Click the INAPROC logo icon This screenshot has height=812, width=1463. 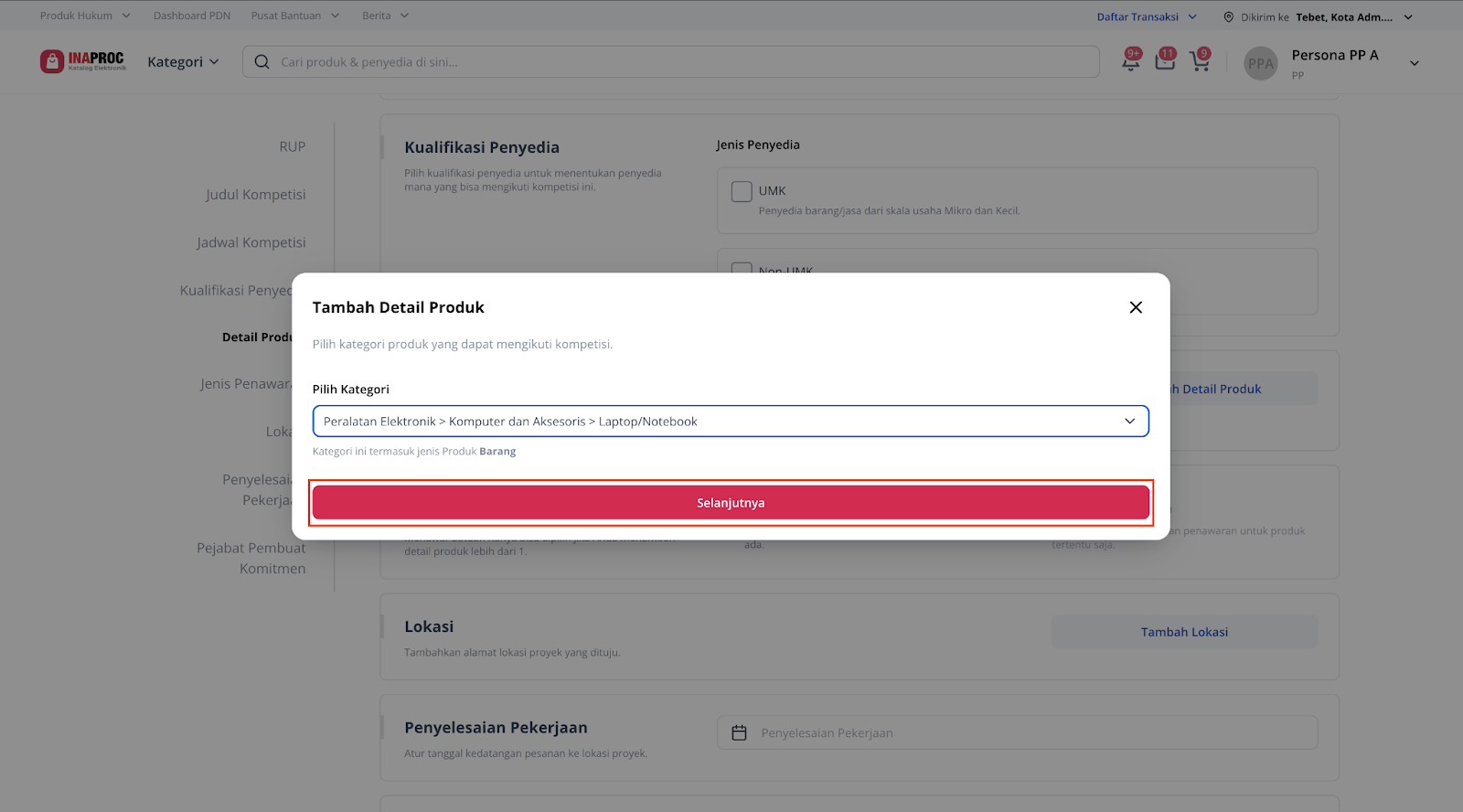52,61
